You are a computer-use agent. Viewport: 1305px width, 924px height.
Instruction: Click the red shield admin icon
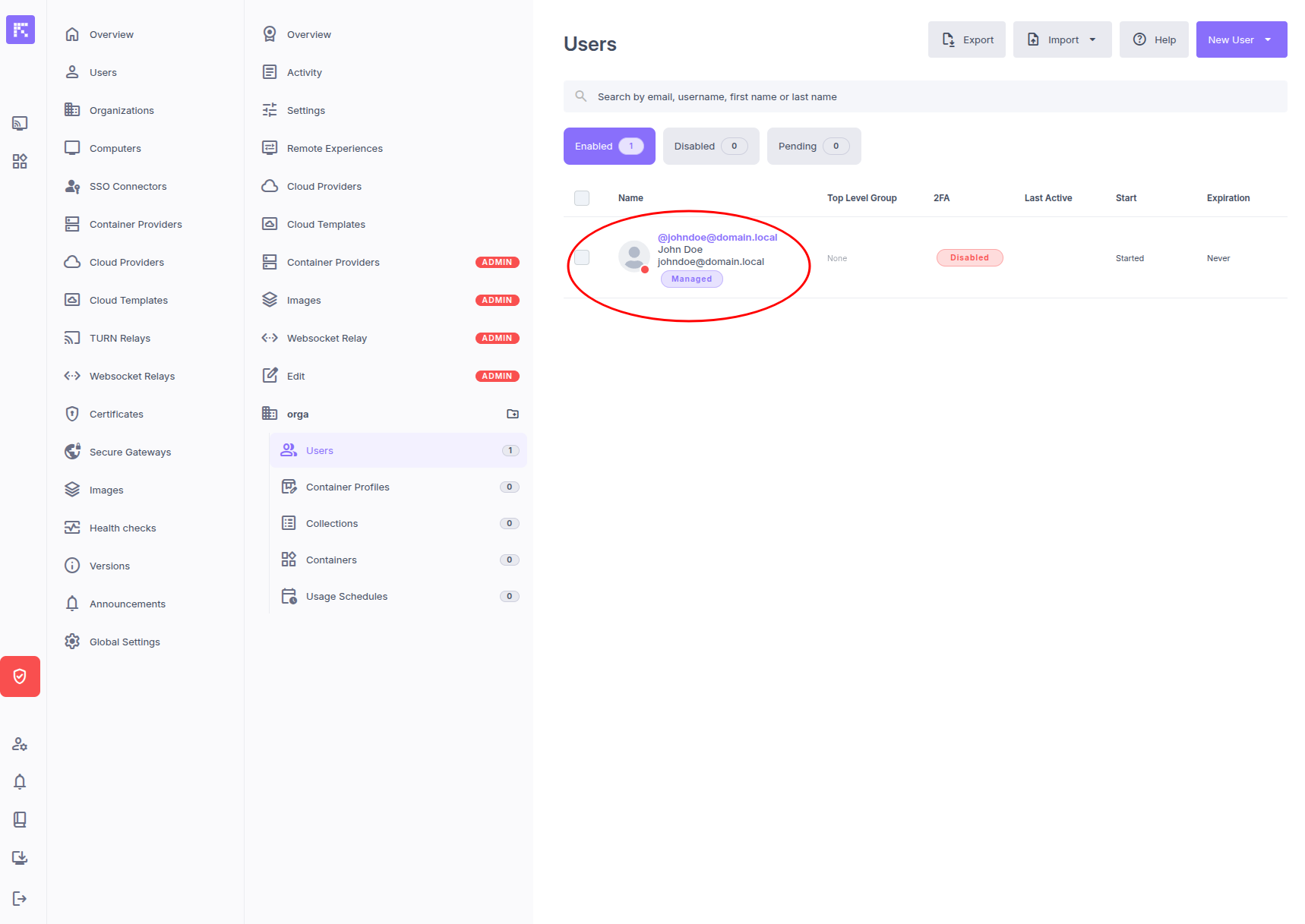(x=20, y=676)
